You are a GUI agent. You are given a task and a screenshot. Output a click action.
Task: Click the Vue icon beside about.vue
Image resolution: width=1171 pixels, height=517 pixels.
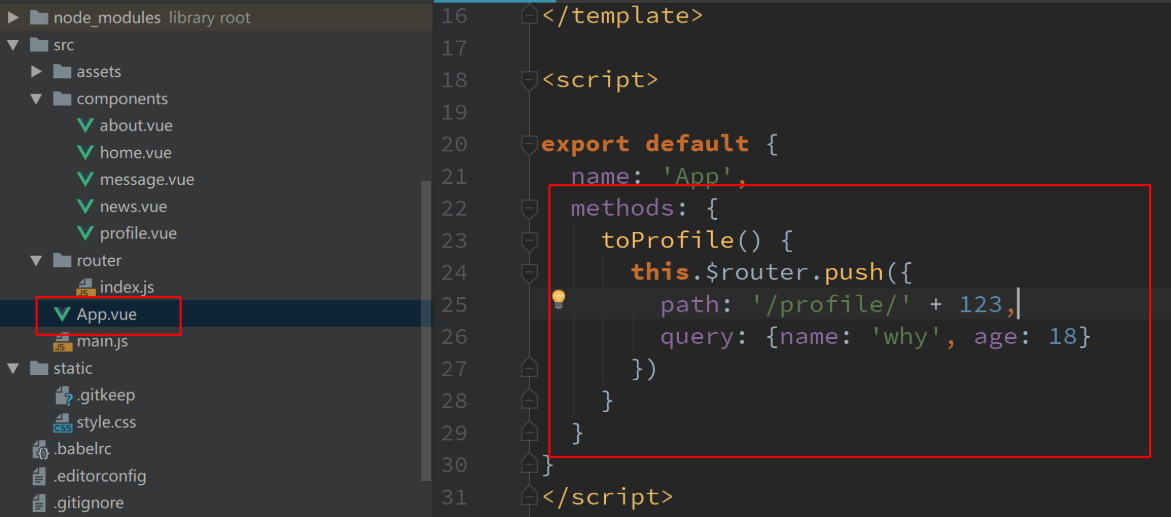[86, 126]
